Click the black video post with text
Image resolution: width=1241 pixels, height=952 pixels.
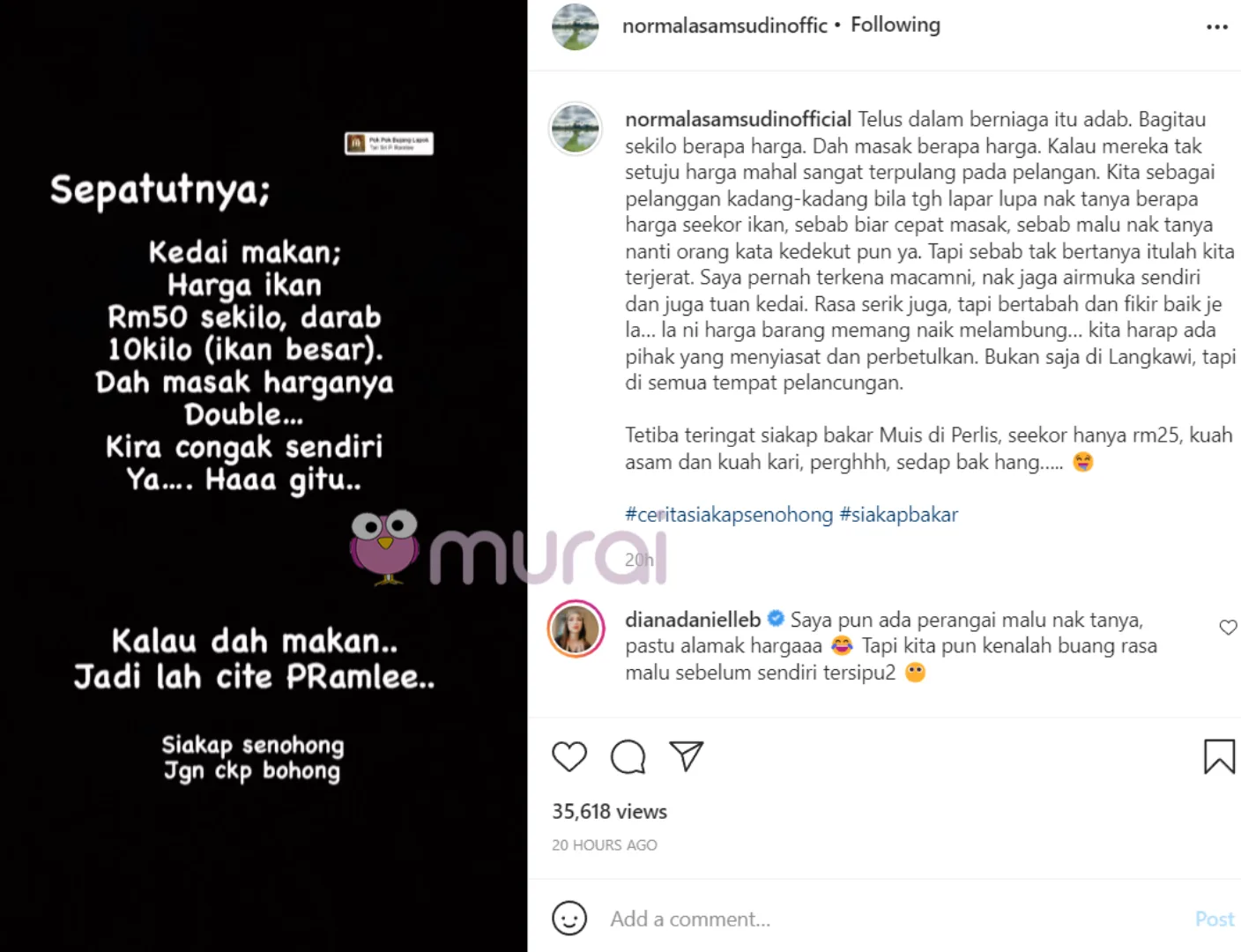point(264,476)
